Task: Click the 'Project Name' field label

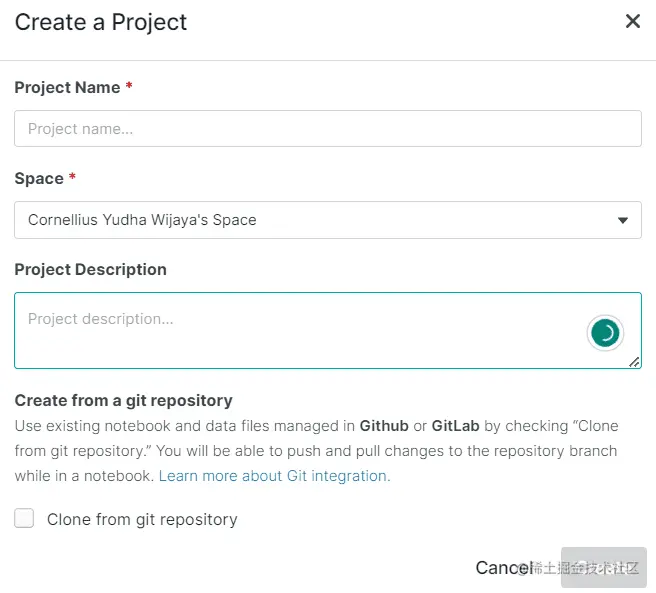Action: 68,87
